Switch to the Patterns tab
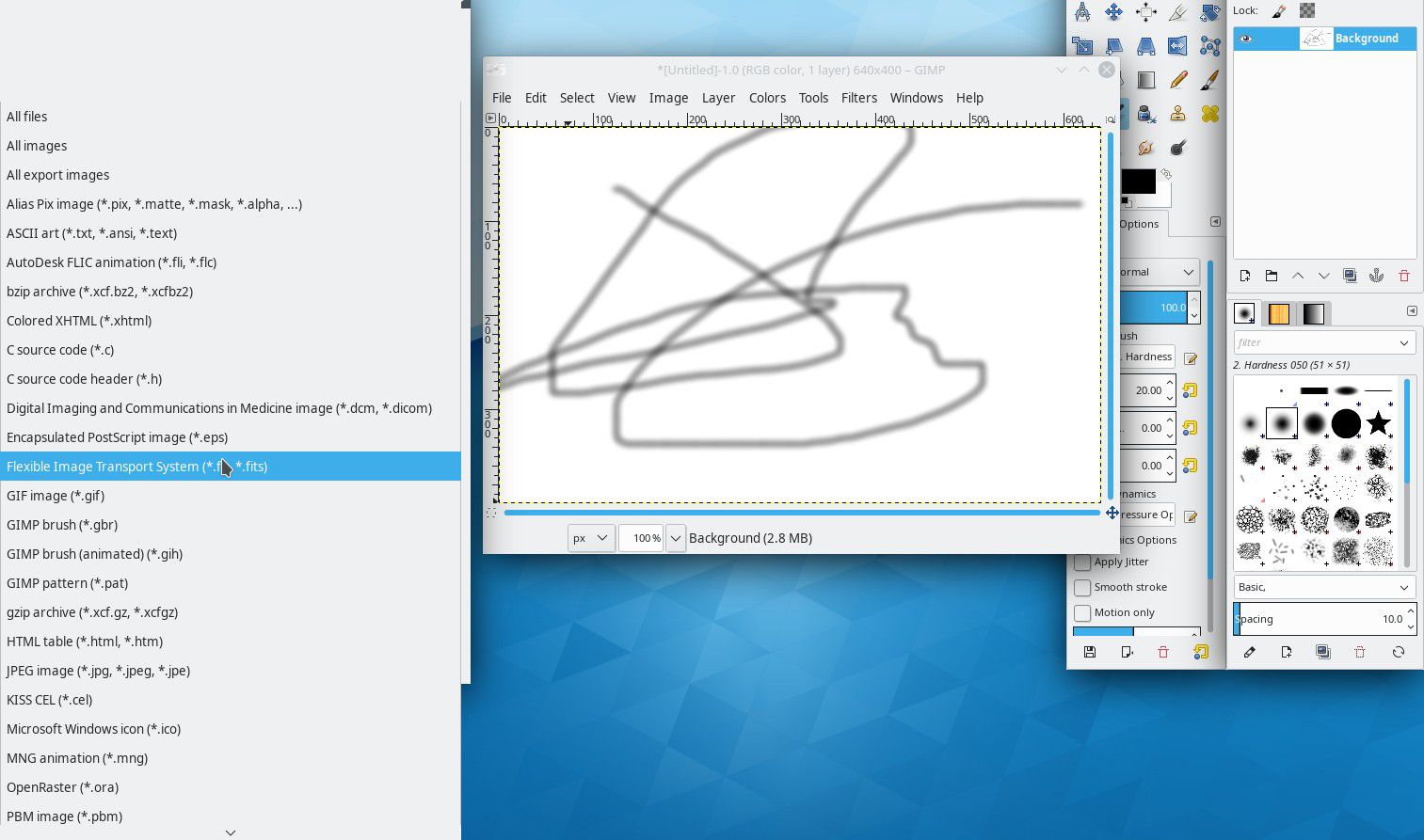The image size is (1424, 840). click(x=1279, y=313)
